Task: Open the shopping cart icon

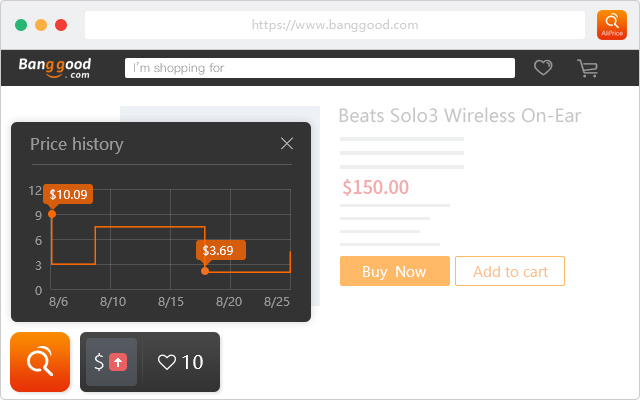Action: coord(587,68)
